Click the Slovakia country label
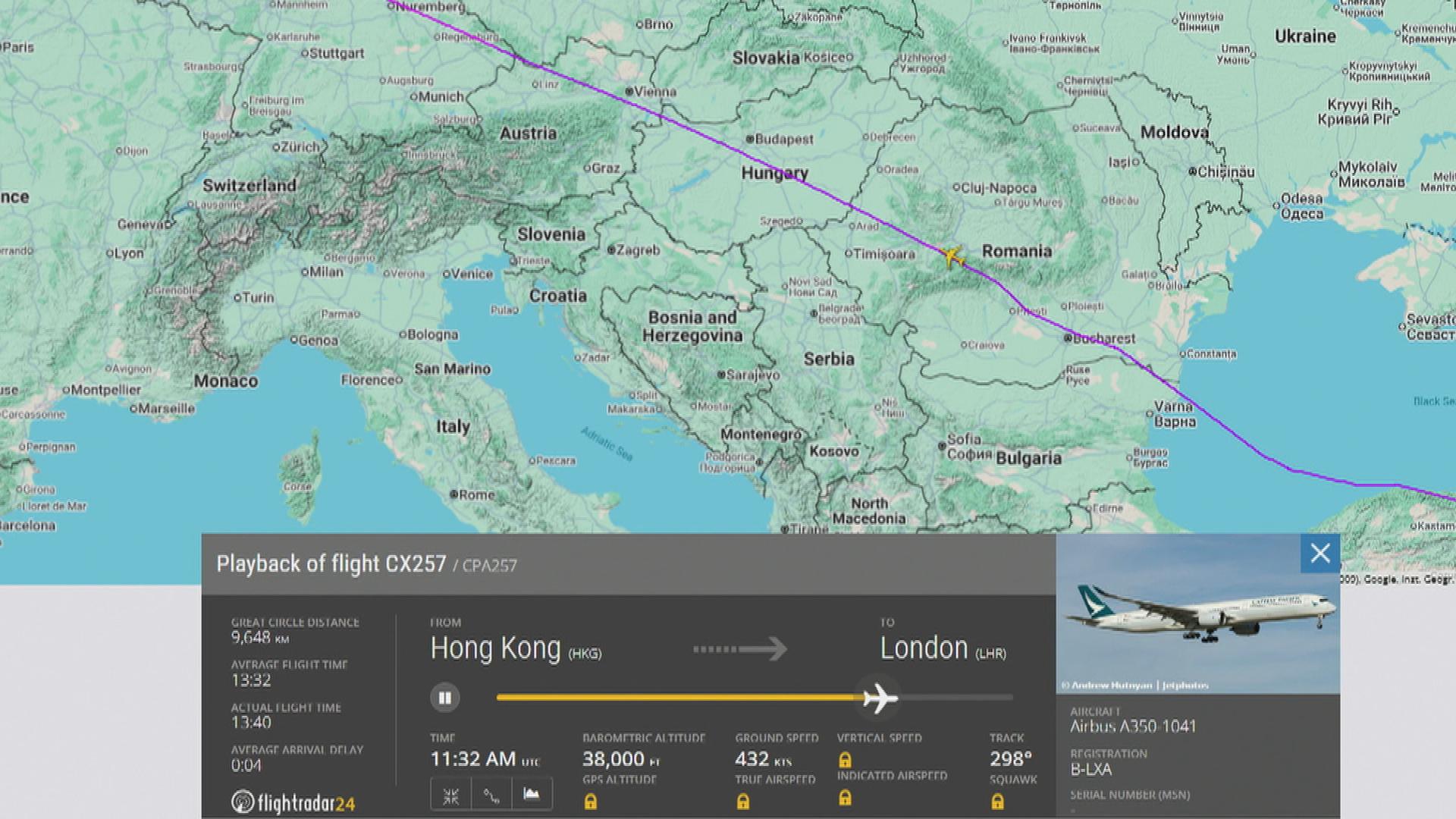 click(766, 58)
